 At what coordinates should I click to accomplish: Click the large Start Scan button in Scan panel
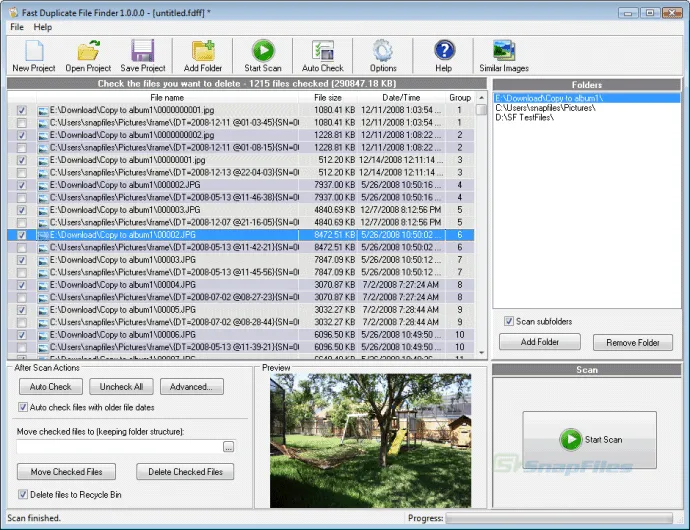(589, 440)
